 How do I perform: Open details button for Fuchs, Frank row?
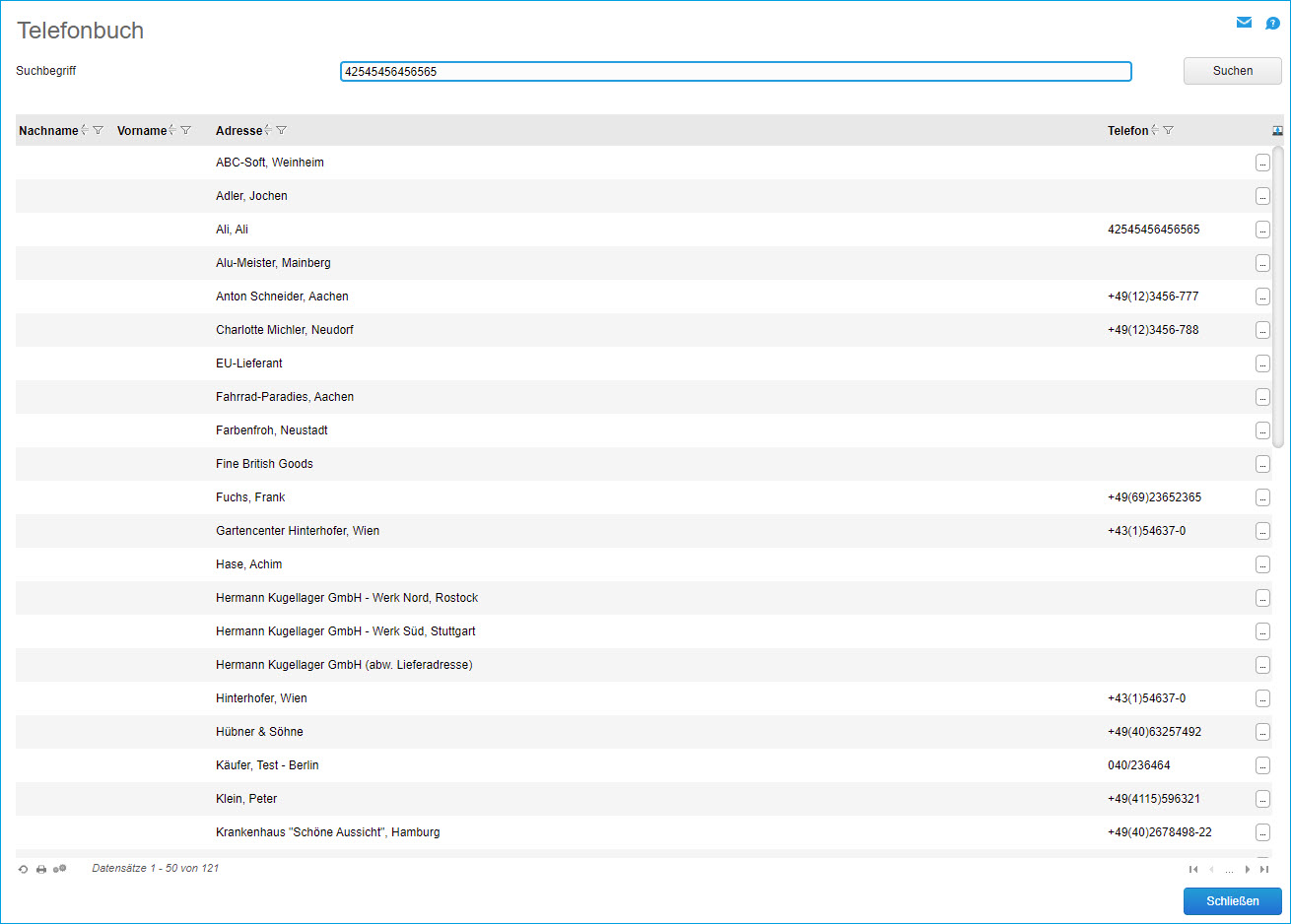tap(1262, 497)
